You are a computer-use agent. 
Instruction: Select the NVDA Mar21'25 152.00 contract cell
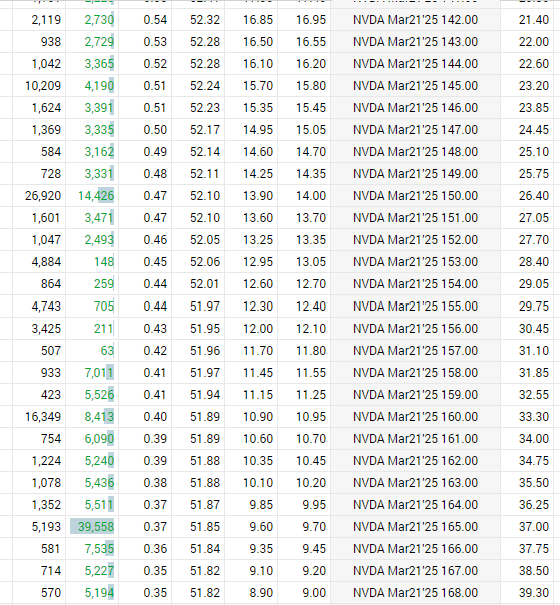tap(415, 240)
